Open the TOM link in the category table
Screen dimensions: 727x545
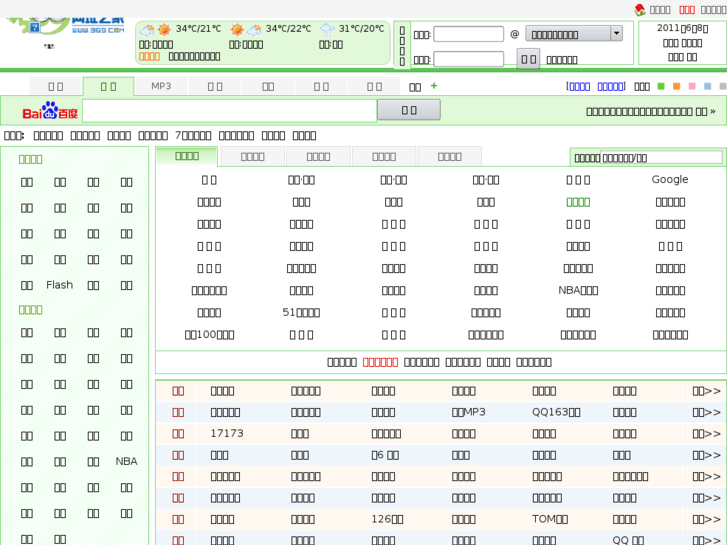point(550,519)
